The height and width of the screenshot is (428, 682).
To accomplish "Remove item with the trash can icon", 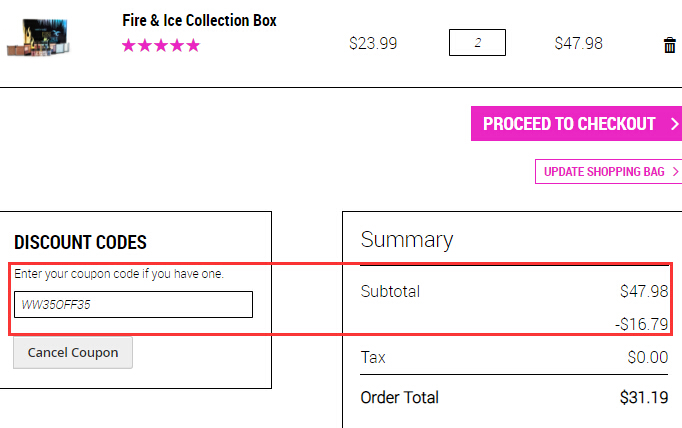I will 669,45.
